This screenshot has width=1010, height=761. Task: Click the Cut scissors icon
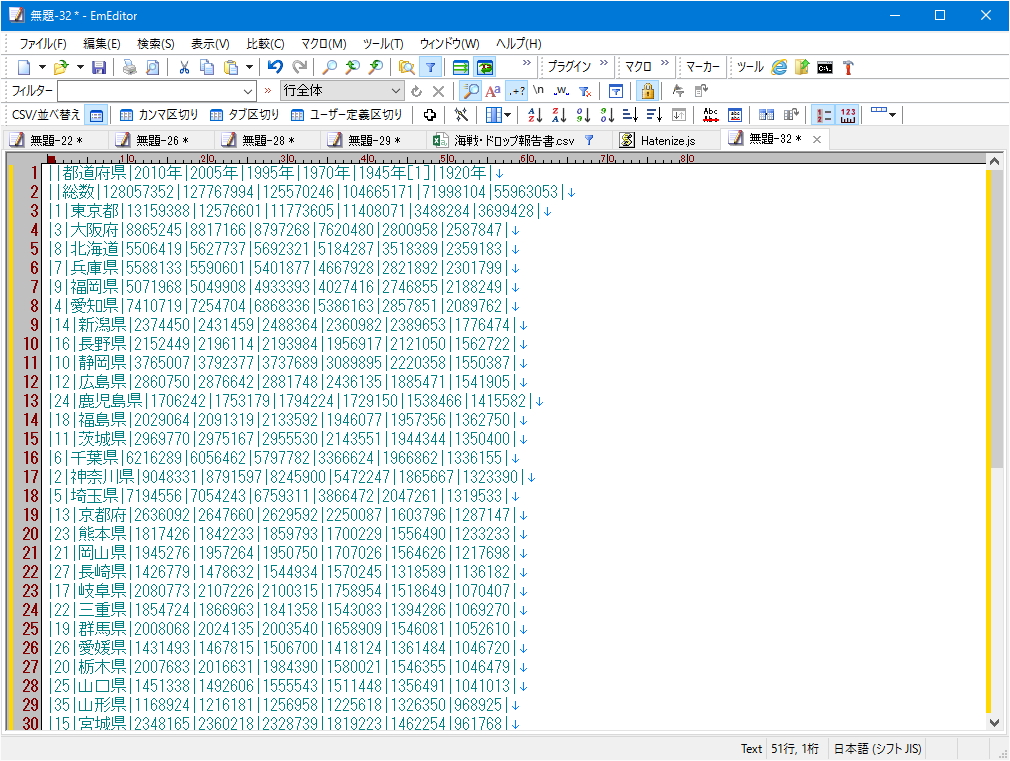point(184,67)
